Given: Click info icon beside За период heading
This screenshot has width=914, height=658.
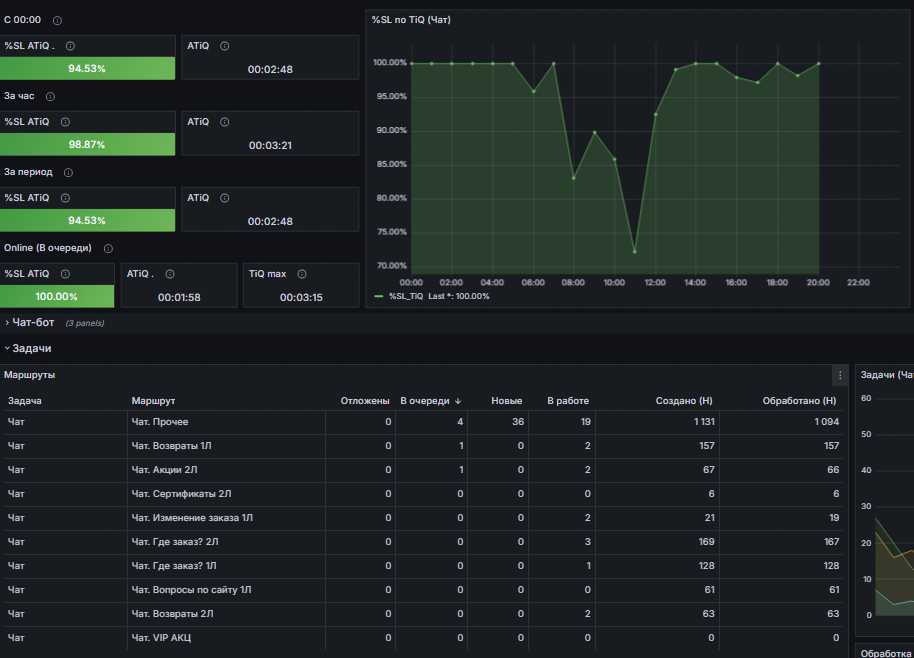Looking at the screenshot, I should pos(68,173).
